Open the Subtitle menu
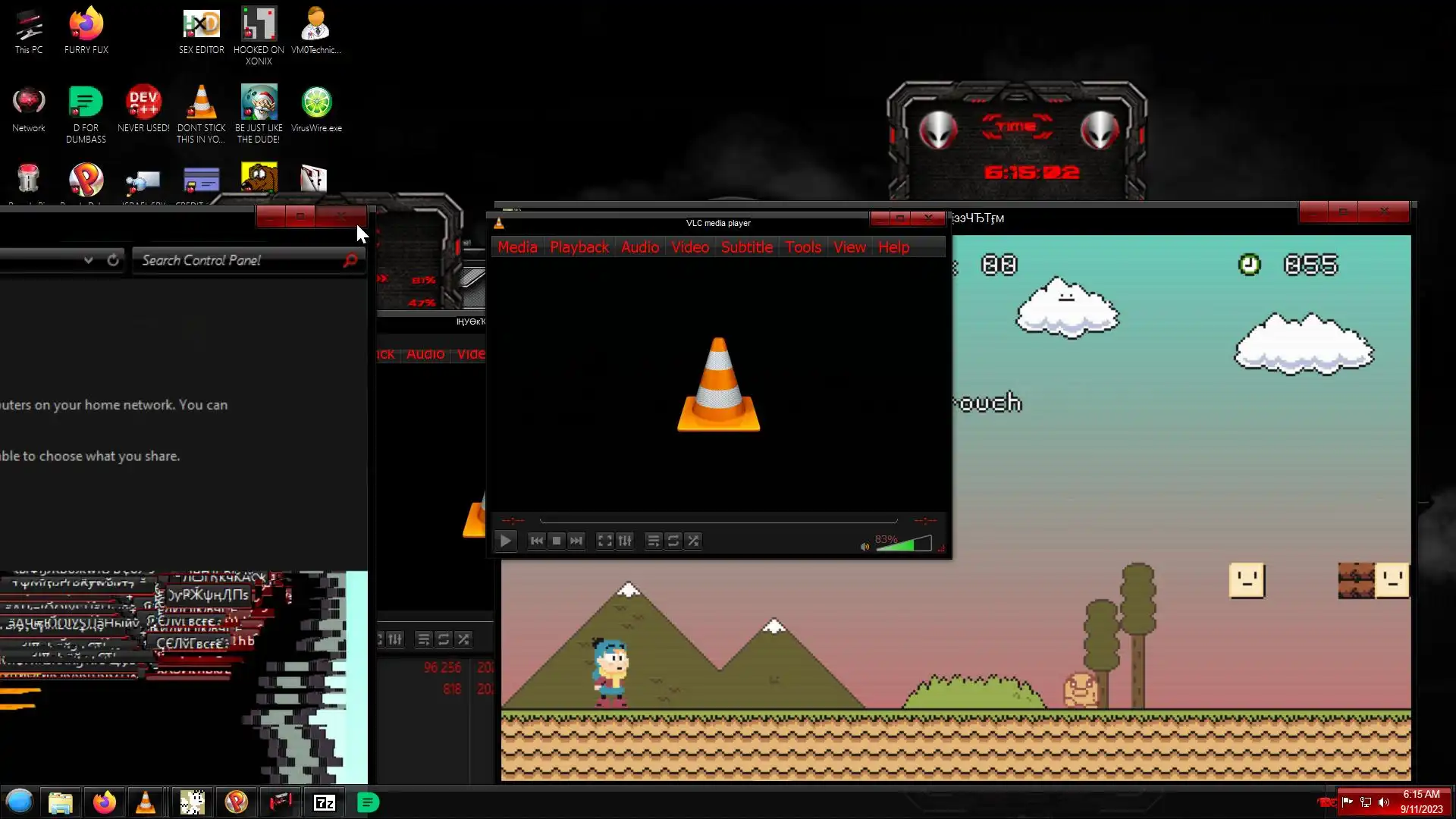The height and width of the screenshot is (819, 1456). click(x=746, y=247)
